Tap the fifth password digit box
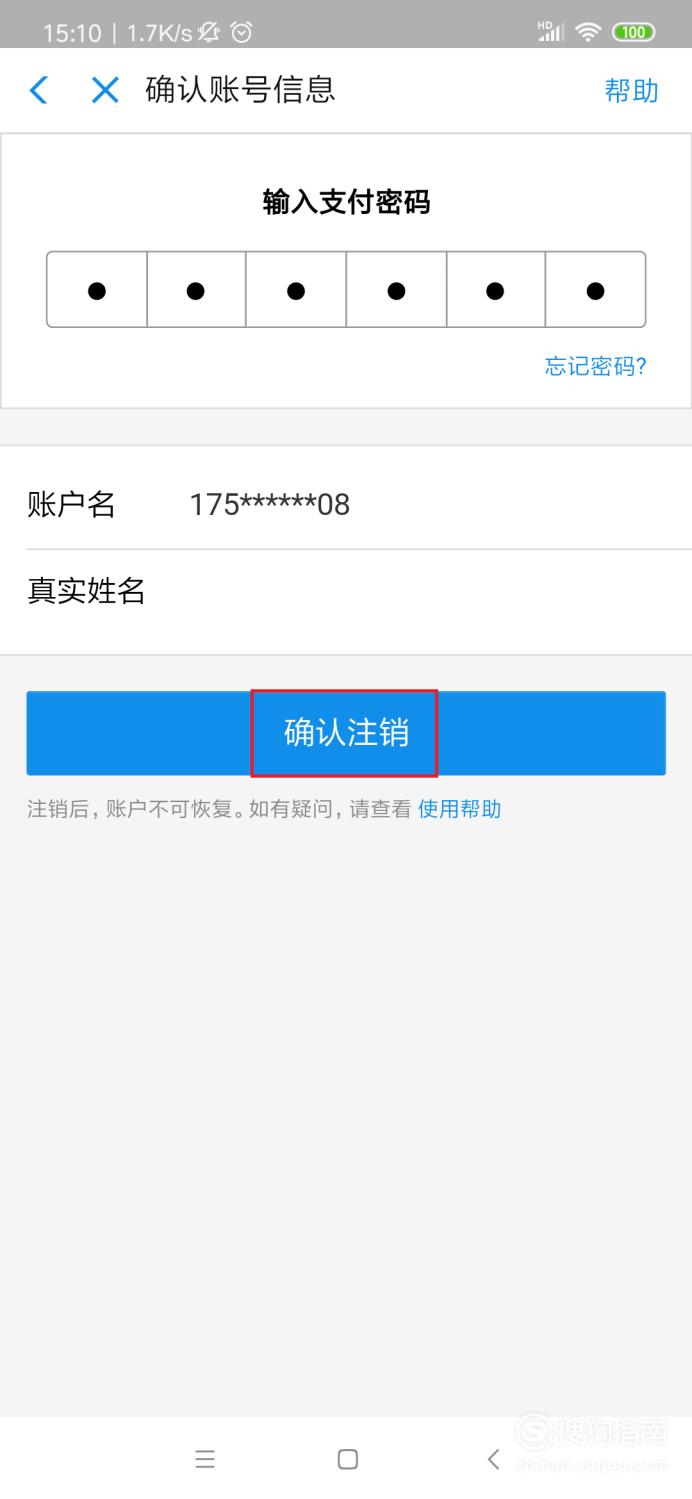 click(495, 290)
